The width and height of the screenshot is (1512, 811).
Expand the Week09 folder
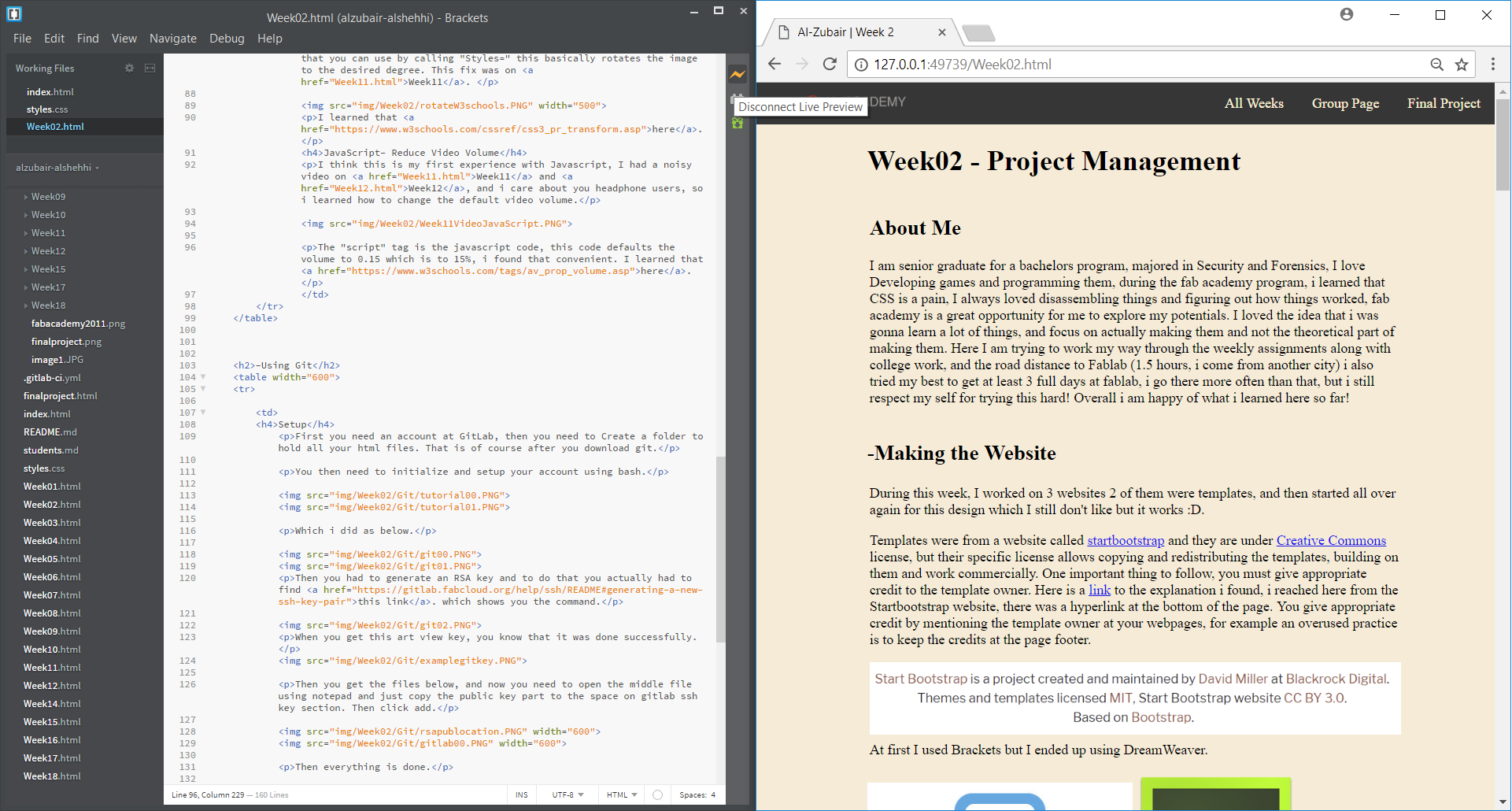(x=25, y=197)
